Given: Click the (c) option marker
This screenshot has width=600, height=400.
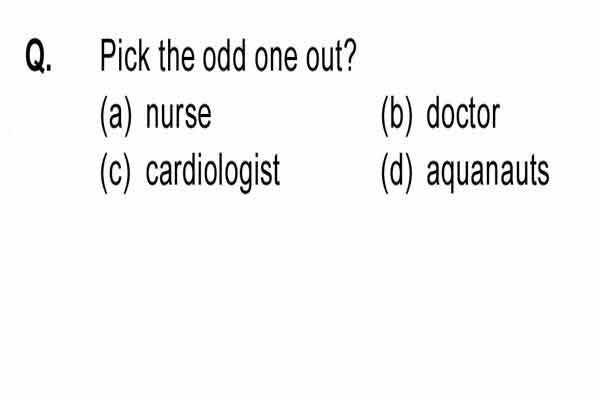Looking at the screenshot, I should point(116,172).
